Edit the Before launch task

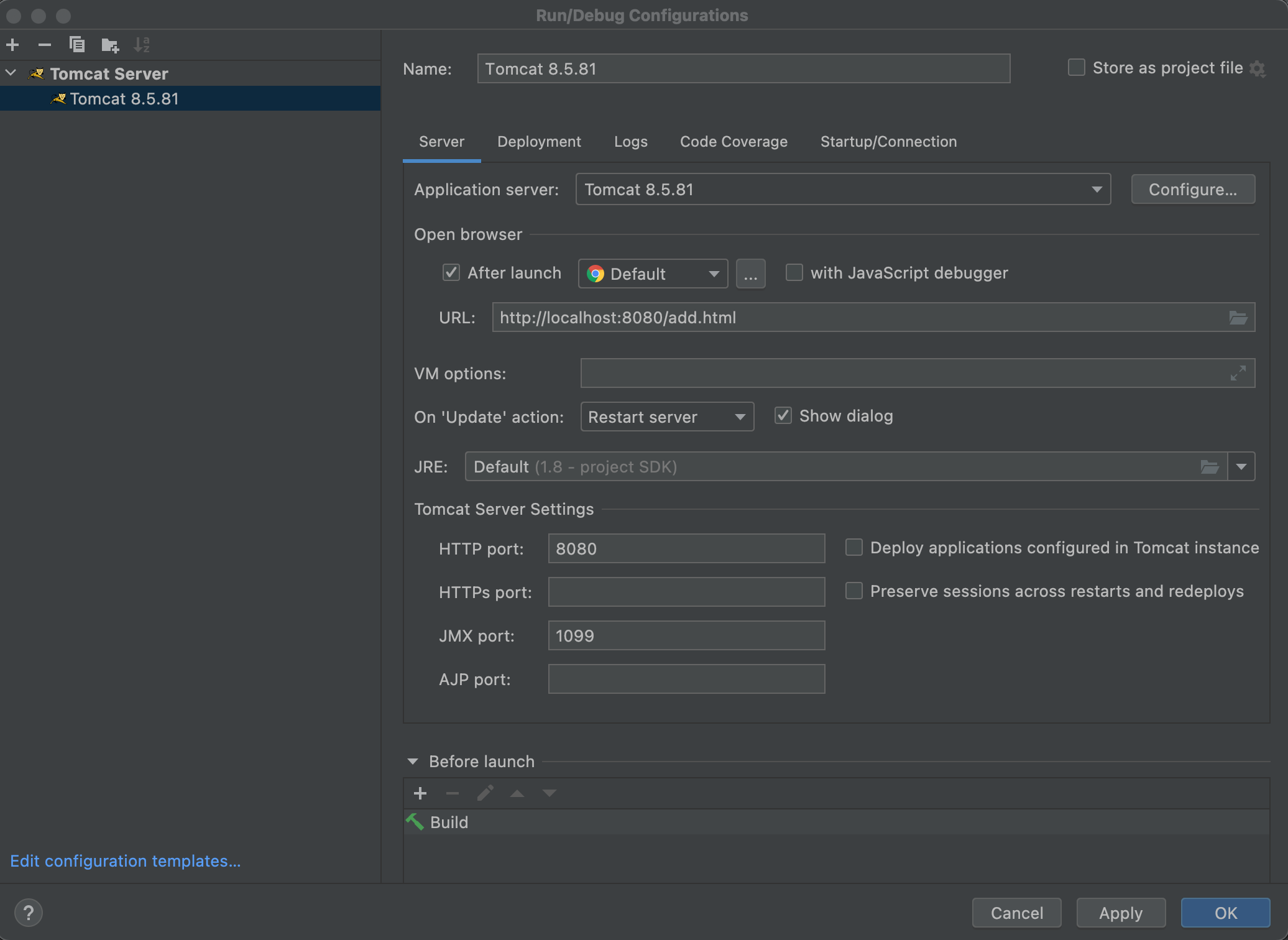click(485, 793)
